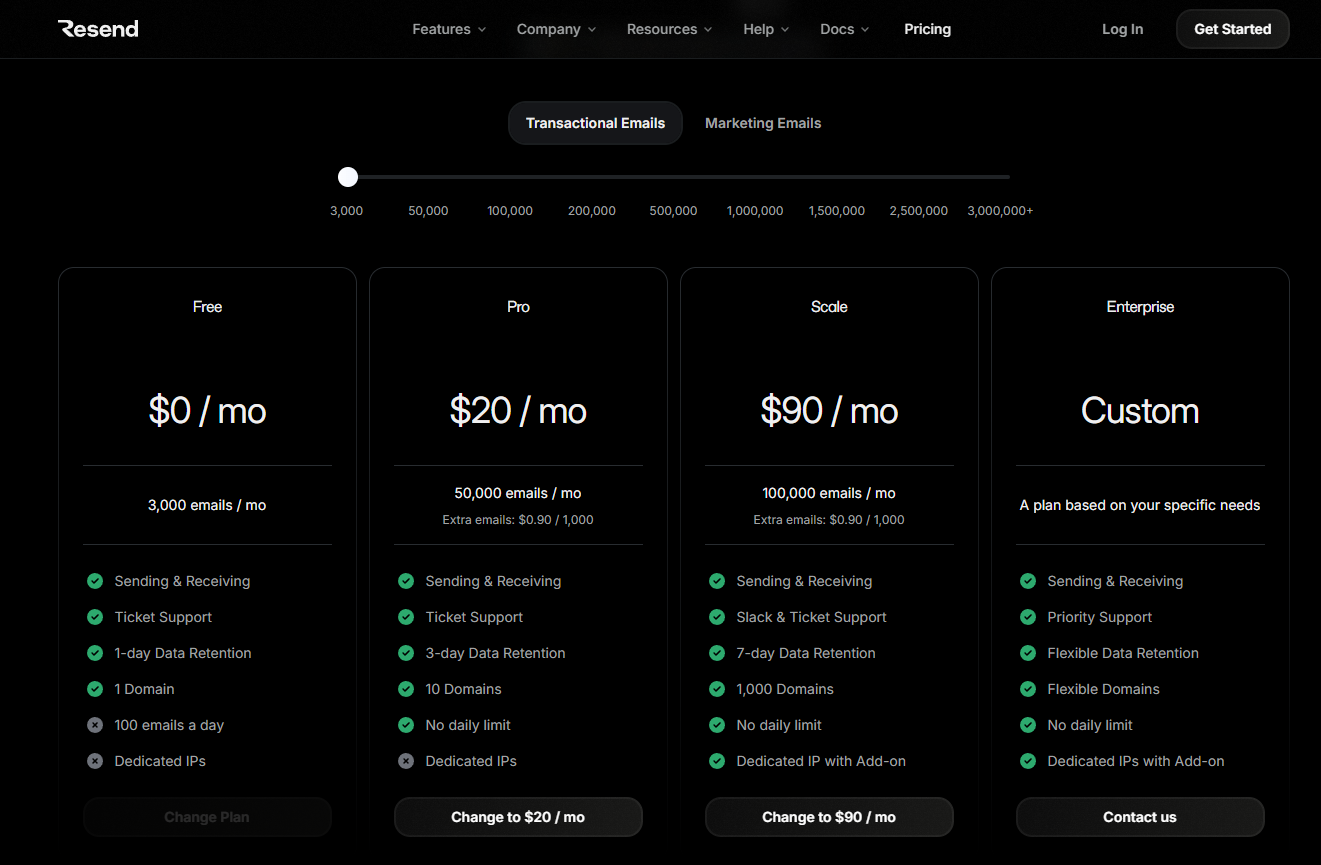Viewport: 1321px width, 865px height.
Task: Select the Transactional Emails tab
Action: [x=595, y=123]
